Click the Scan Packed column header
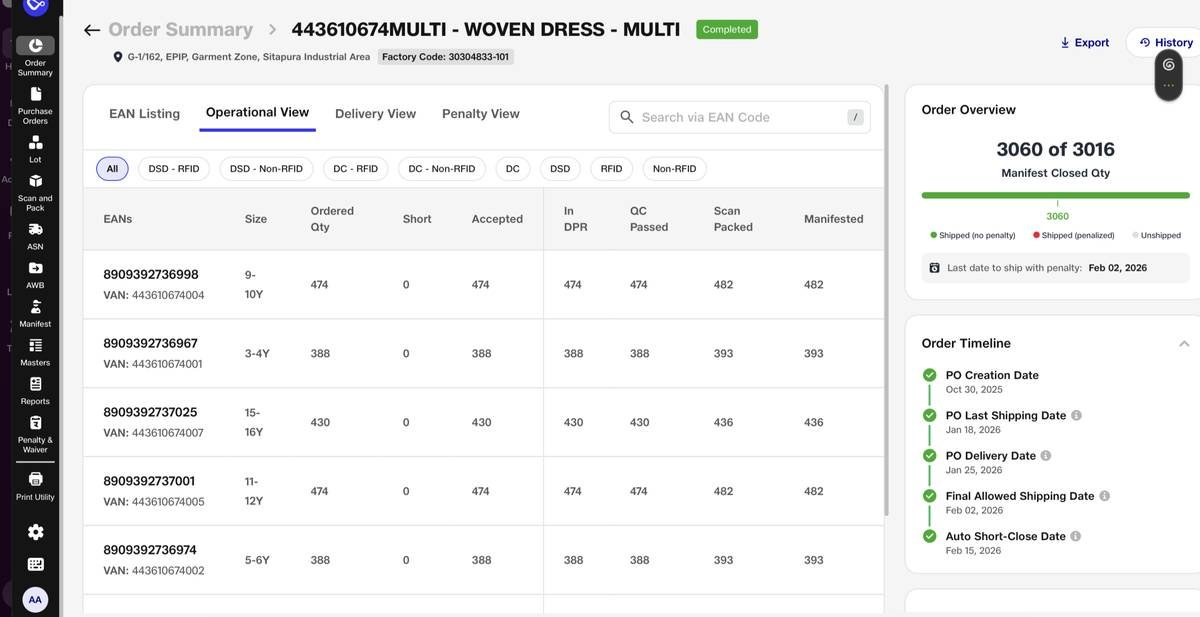 pyautogui.click(x=733, y=219)
